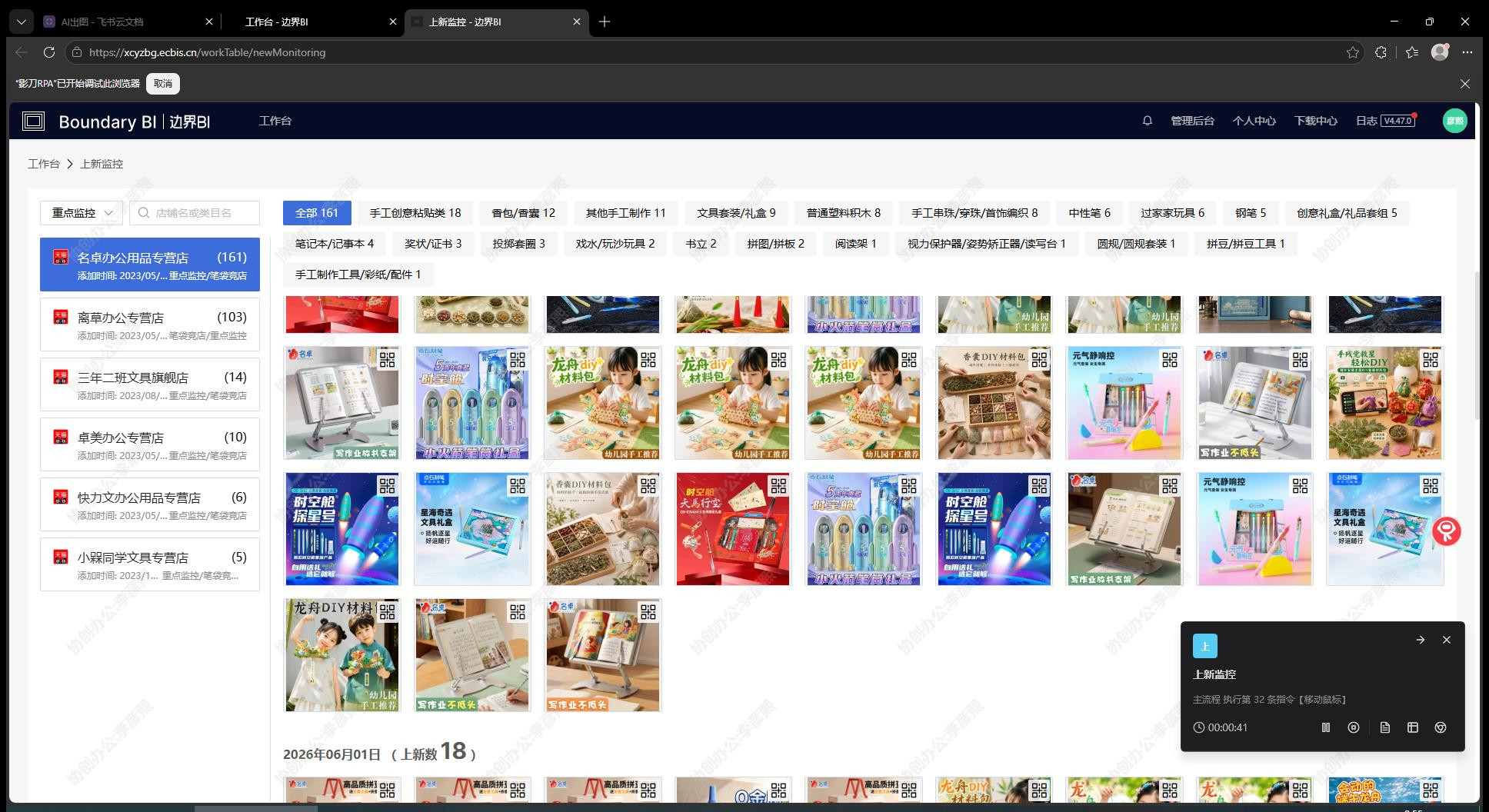Click the Tmall icon beside 三年二班文具旗舰店
This screenshot has width=1489, height=812.
(61, 377)
